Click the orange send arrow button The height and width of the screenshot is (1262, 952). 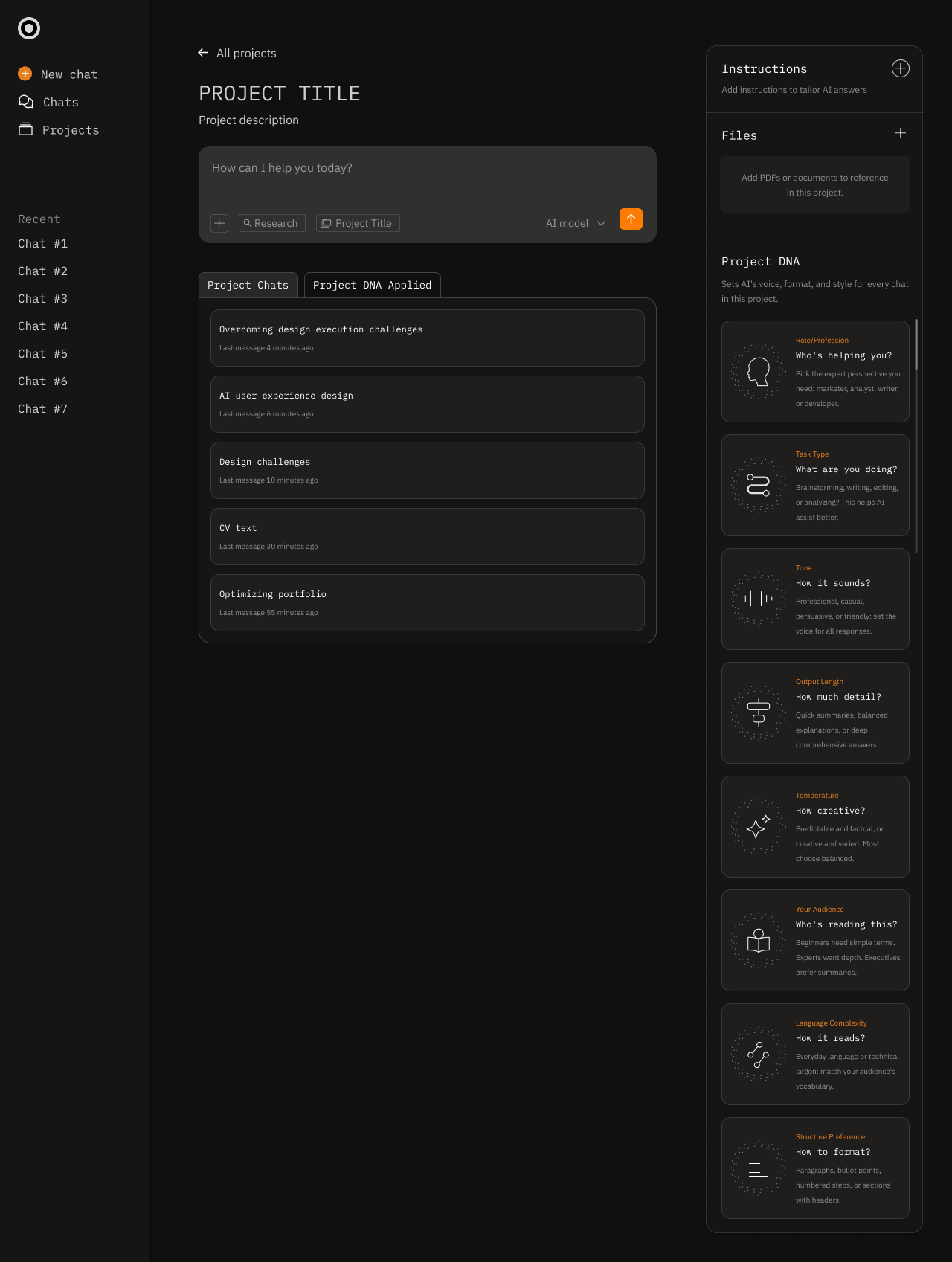pos(631,219)
